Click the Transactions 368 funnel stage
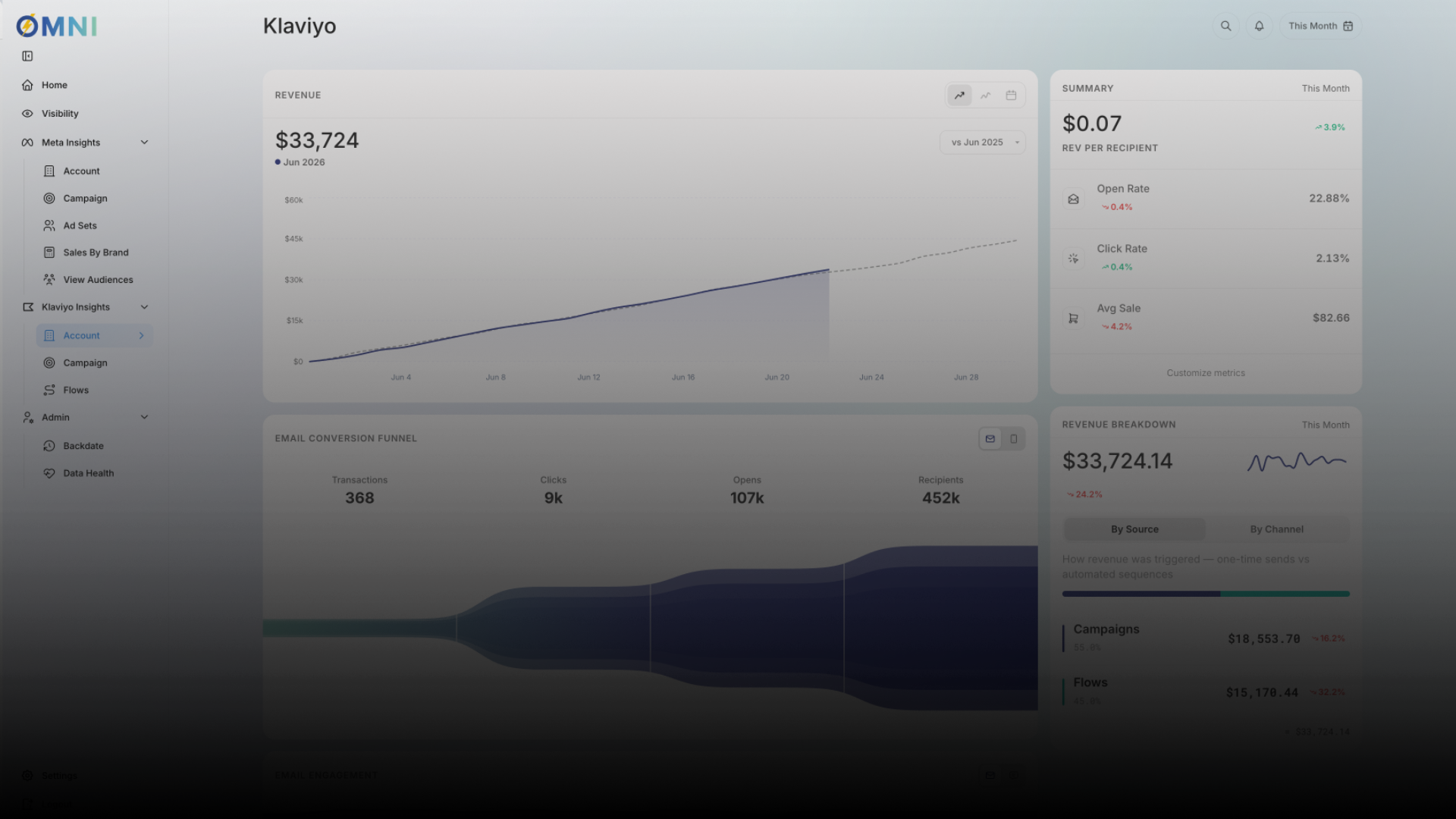1456x819 pixels. [359, 491]
